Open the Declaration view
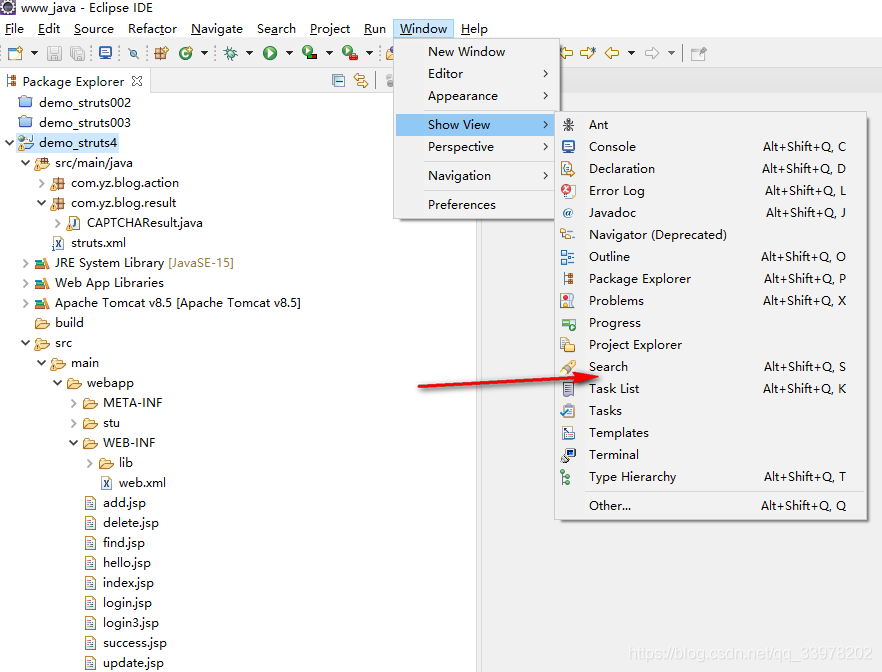 click(x=710, y=169)
